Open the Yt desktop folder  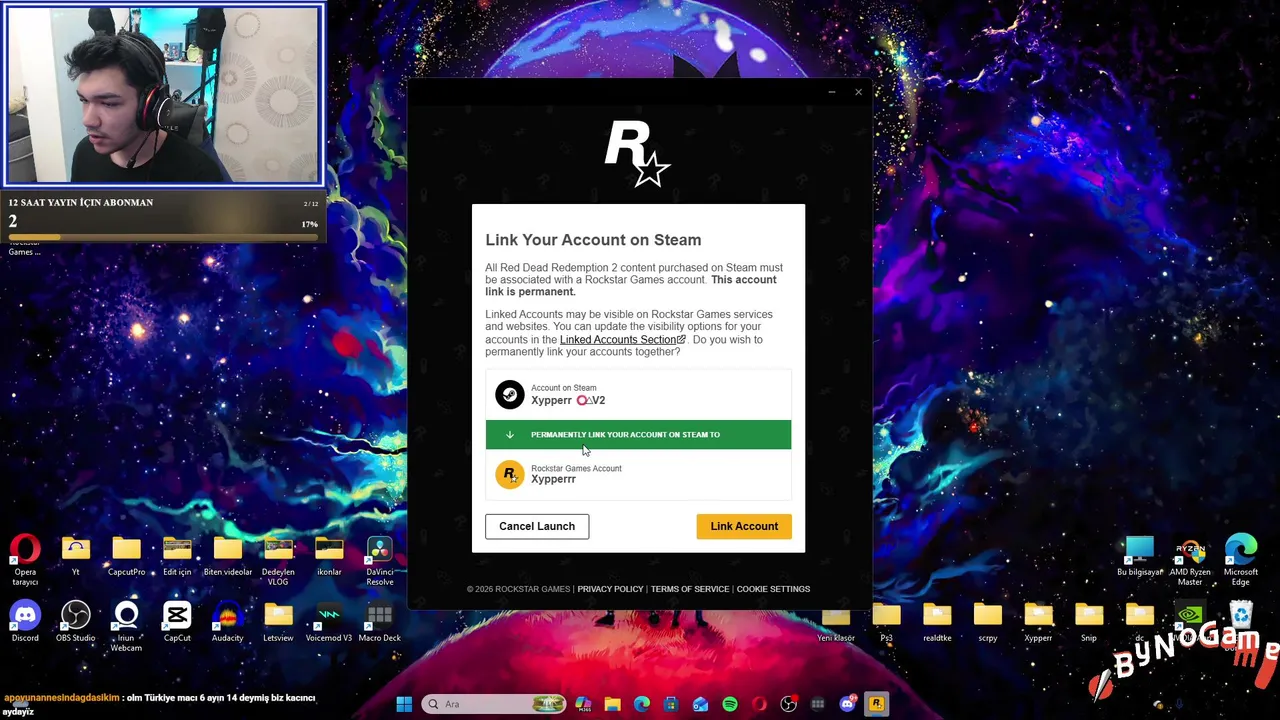pos(76,557)
